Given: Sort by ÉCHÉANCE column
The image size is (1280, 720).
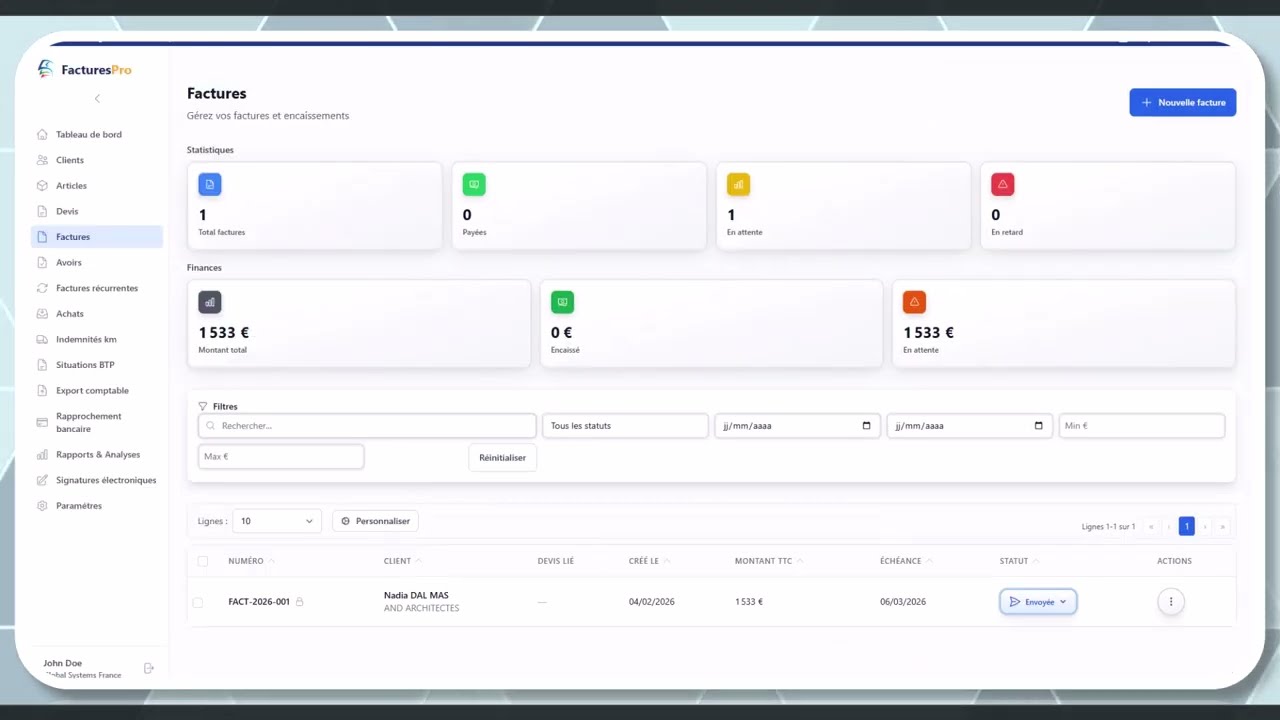Looking at the screenshot, I should pos(906,561).
